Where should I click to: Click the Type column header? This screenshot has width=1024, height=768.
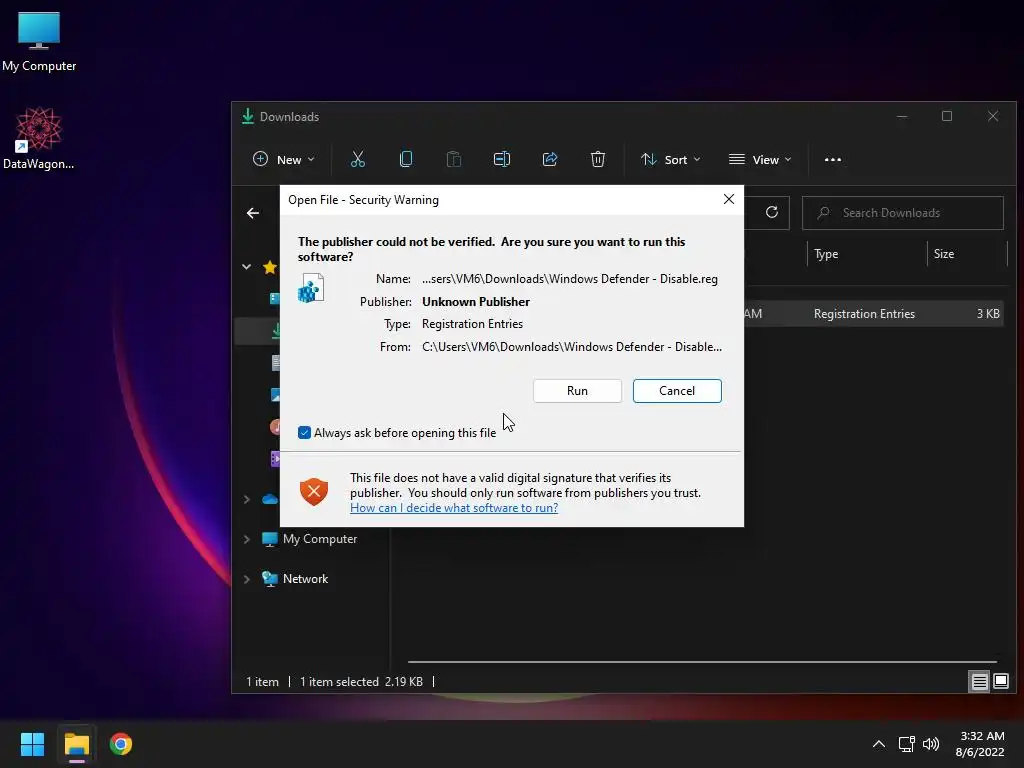tap(826, 254)
